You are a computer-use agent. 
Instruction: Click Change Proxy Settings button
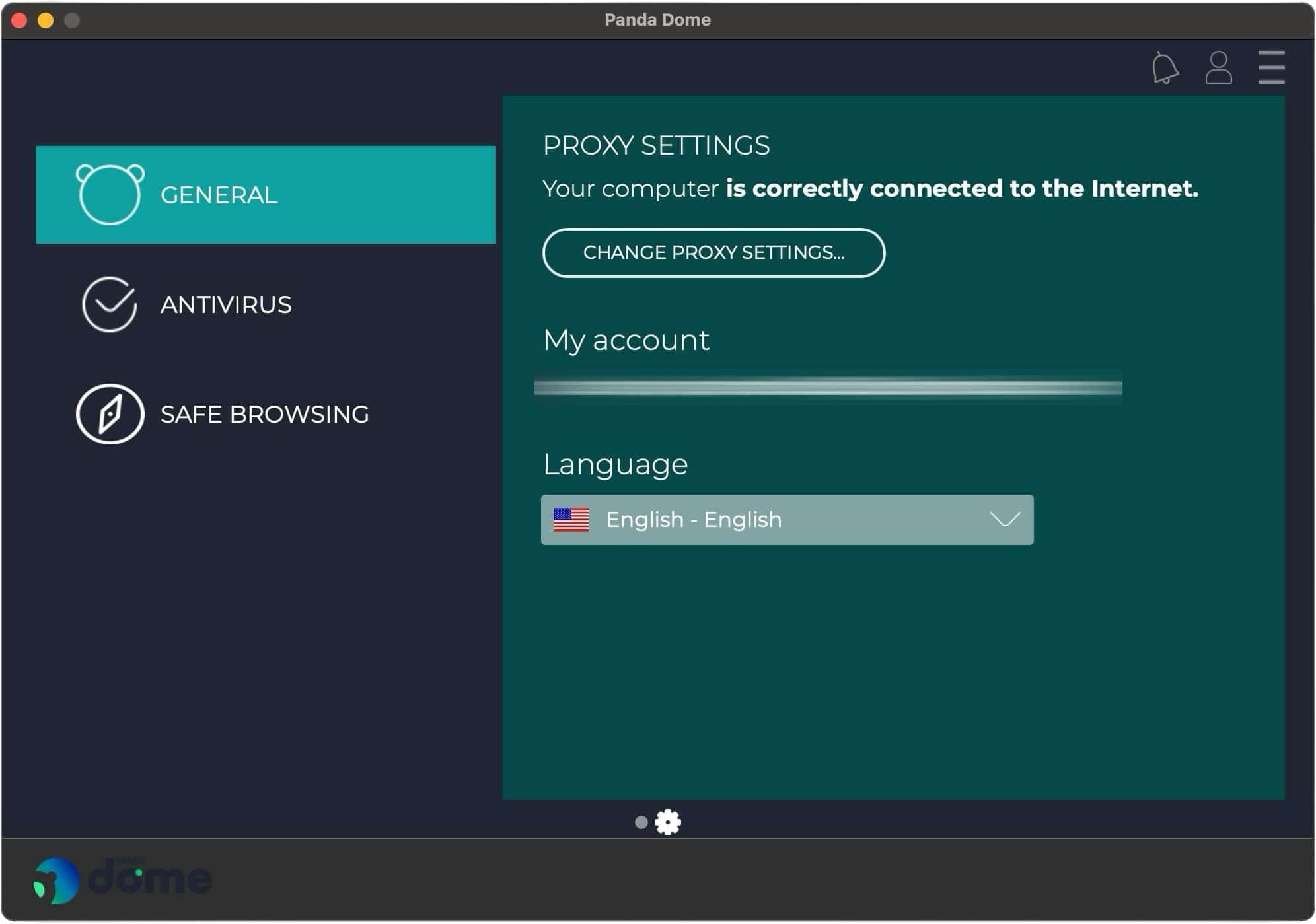pos(713,252)
